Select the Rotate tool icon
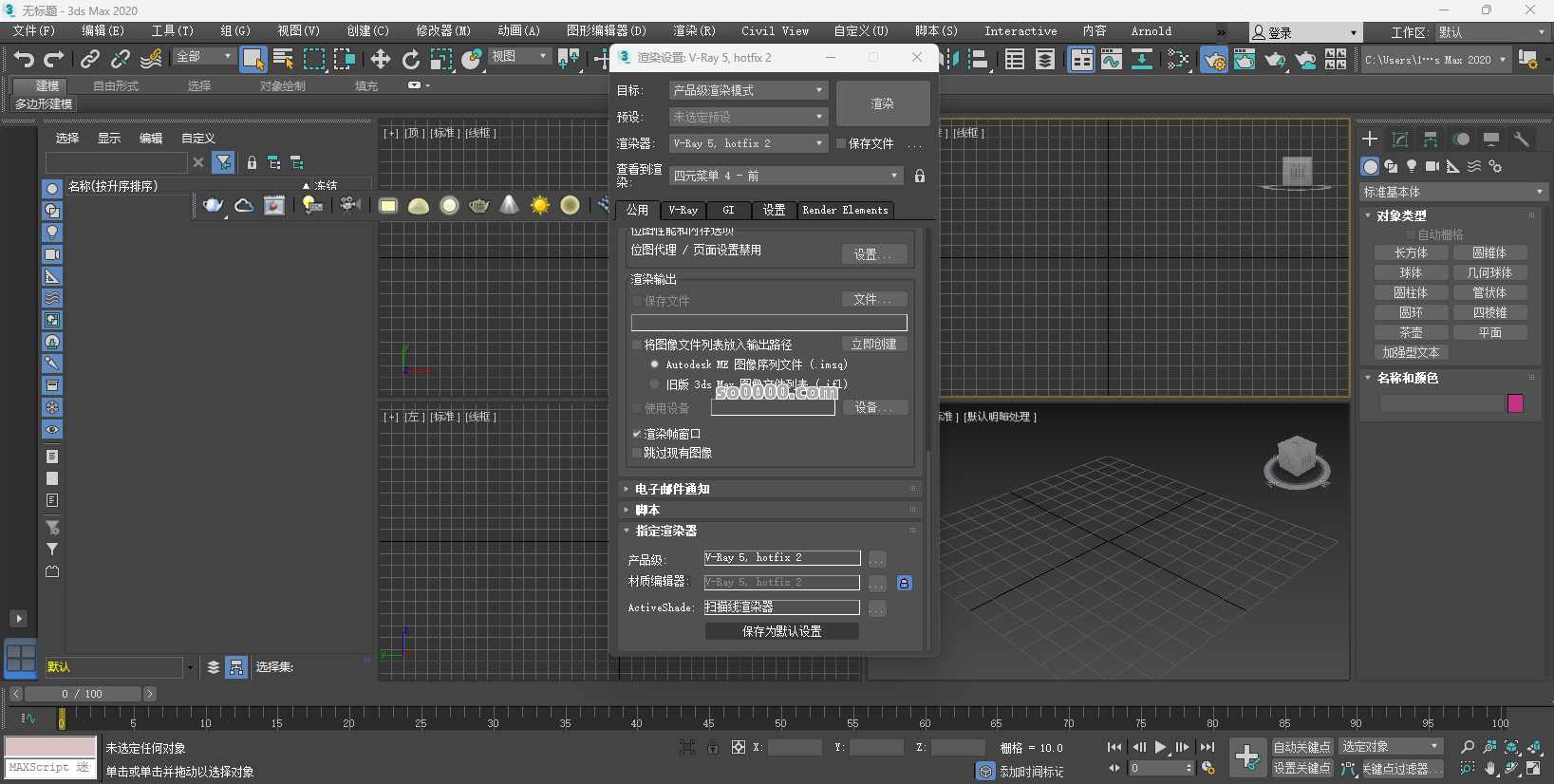 point(410,59)
